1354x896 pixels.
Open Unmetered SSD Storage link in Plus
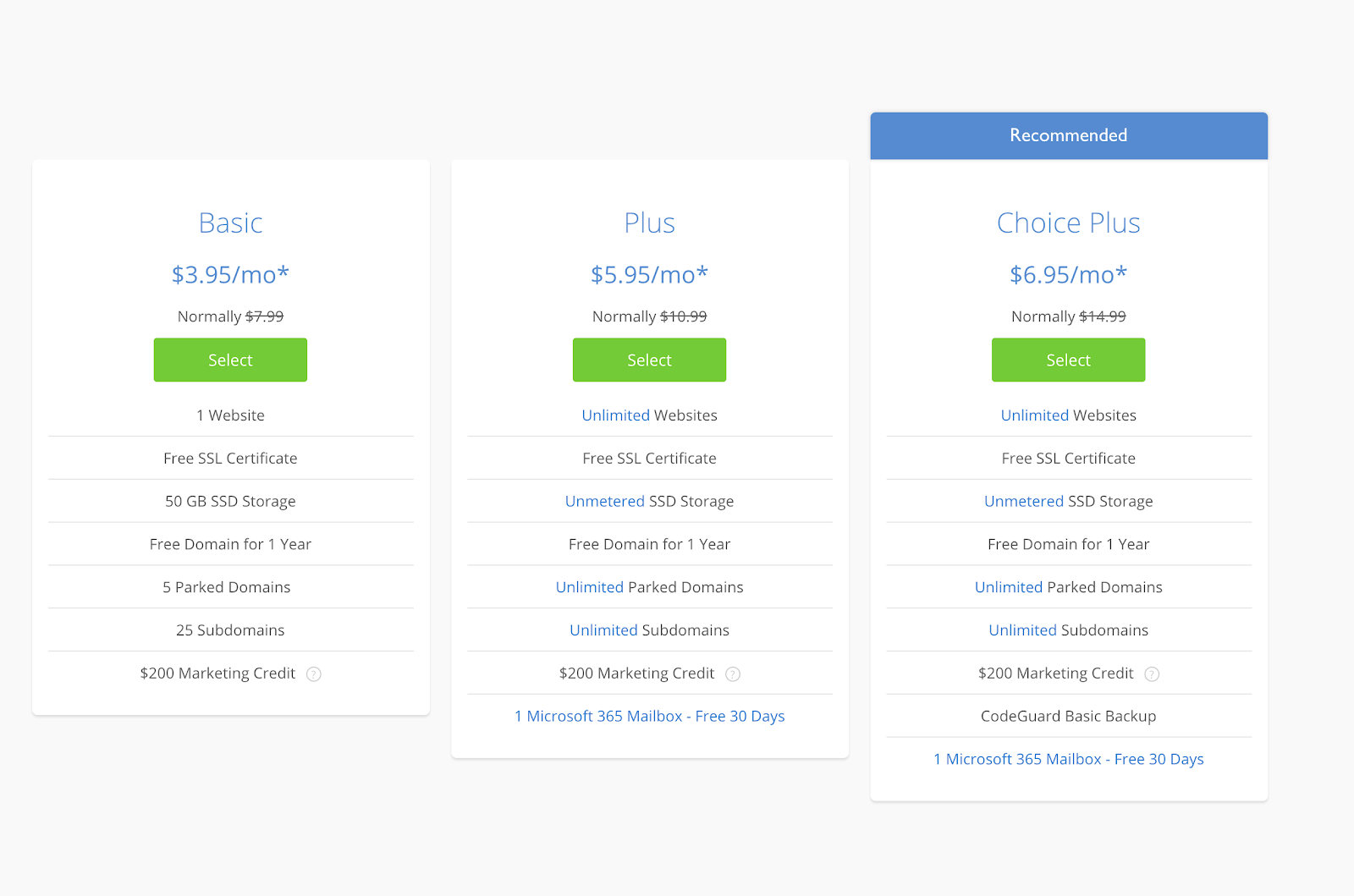(x=604, y=501)
